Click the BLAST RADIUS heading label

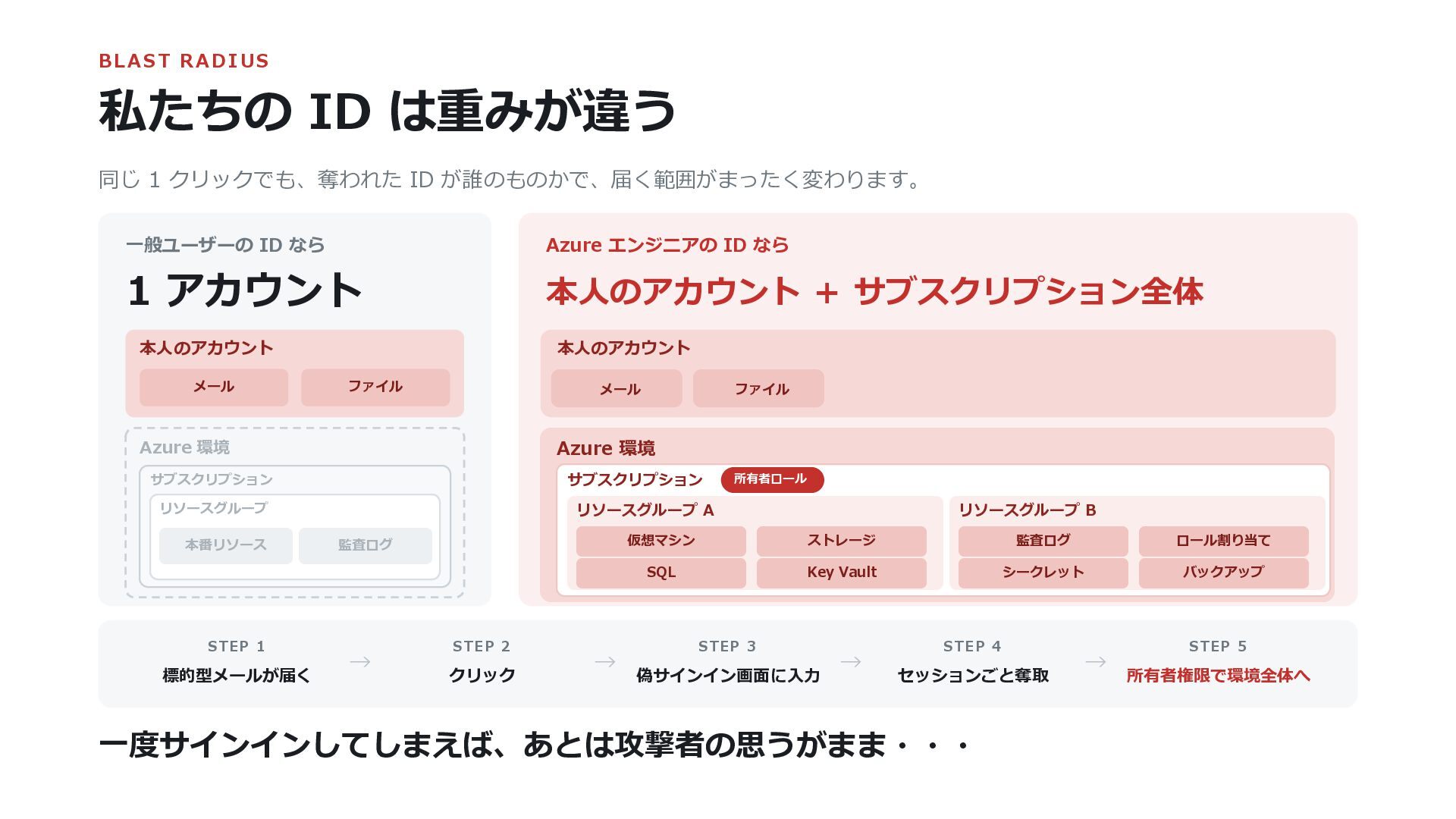(x=184, y=61)
